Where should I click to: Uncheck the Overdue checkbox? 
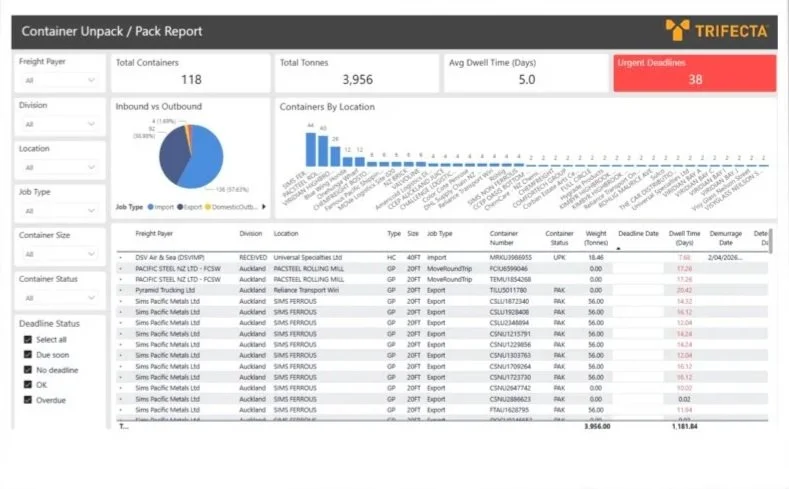pos(28,399)
